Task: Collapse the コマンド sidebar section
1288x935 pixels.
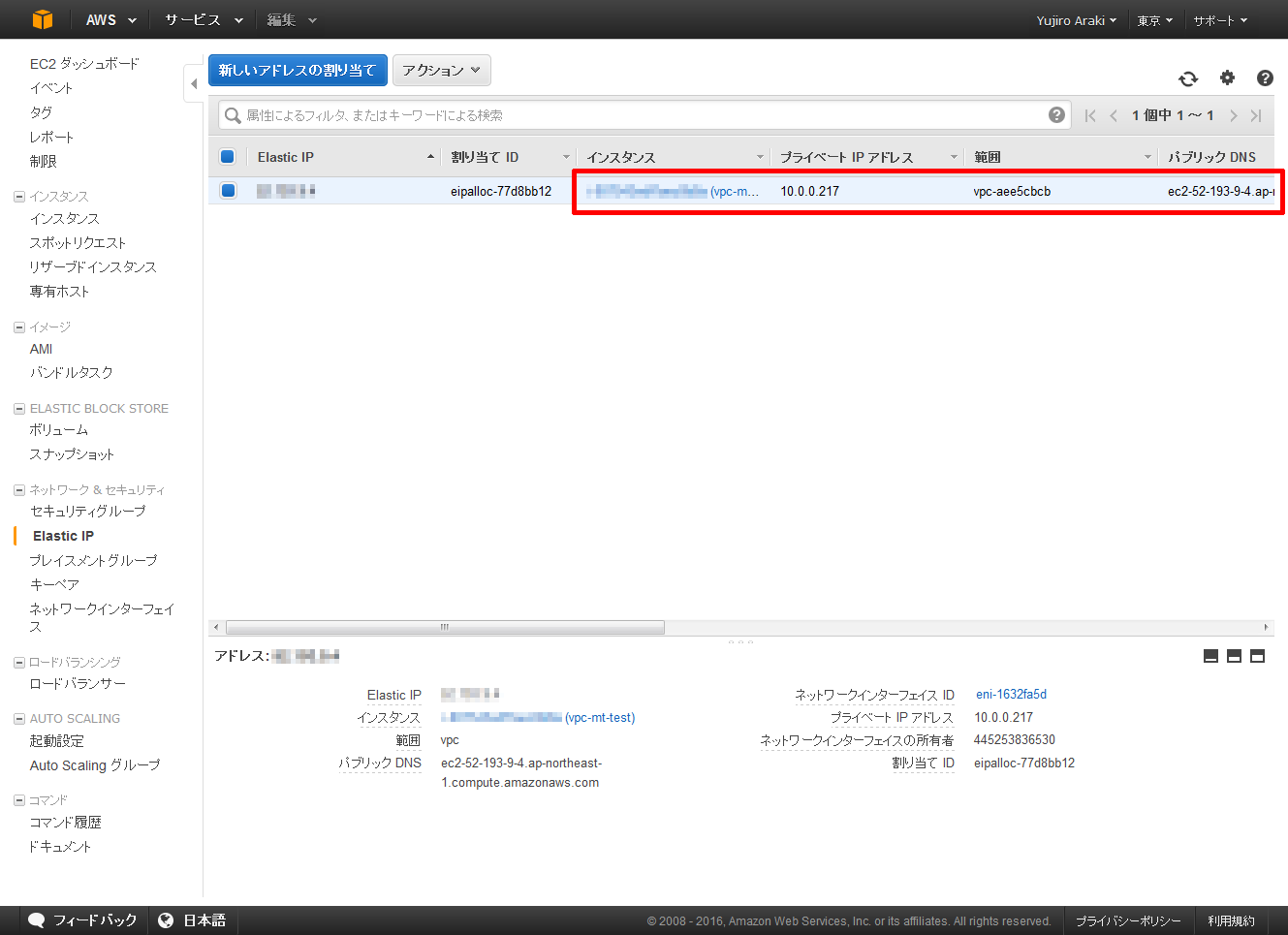Action: coord(19,800)
